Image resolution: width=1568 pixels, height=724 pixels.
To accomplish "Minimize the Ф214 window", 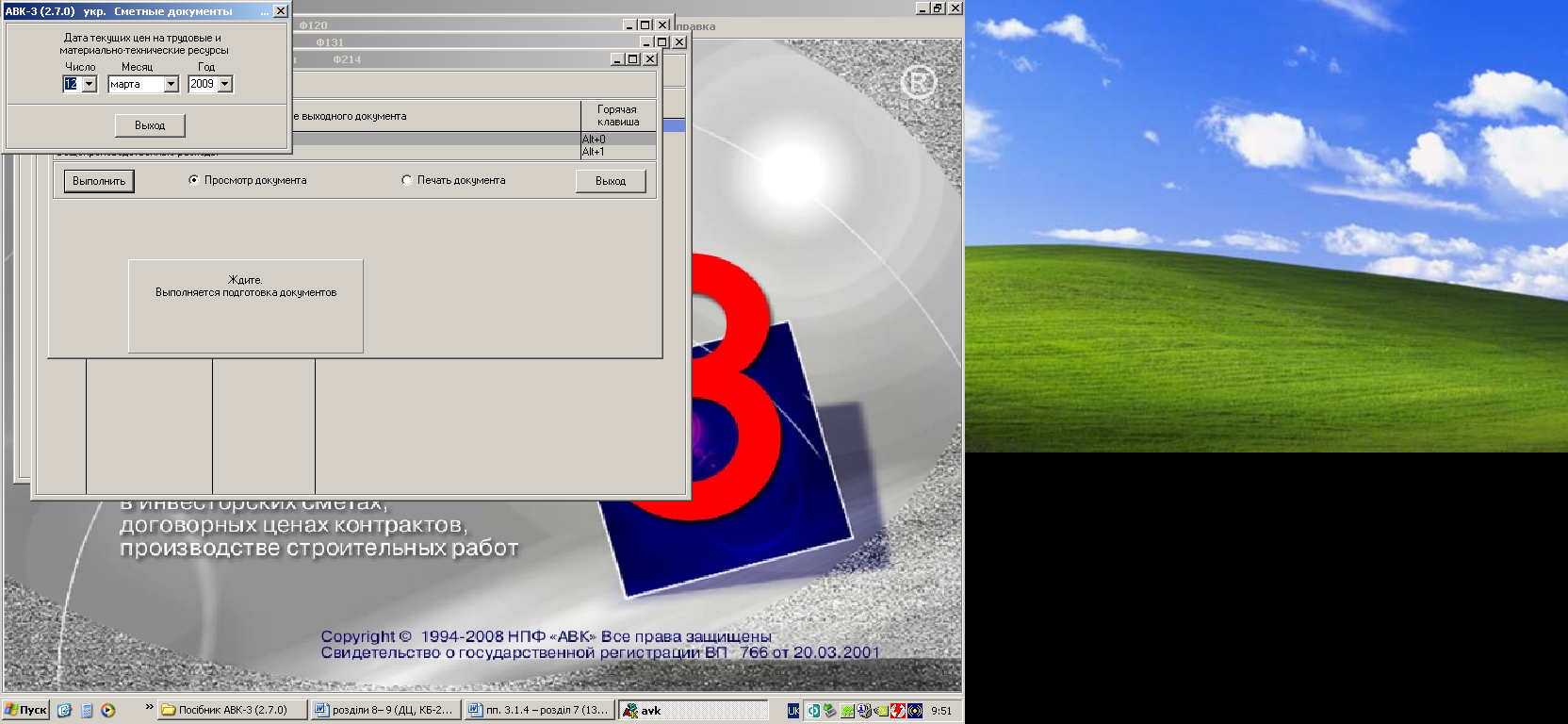I will coord(618,59).
